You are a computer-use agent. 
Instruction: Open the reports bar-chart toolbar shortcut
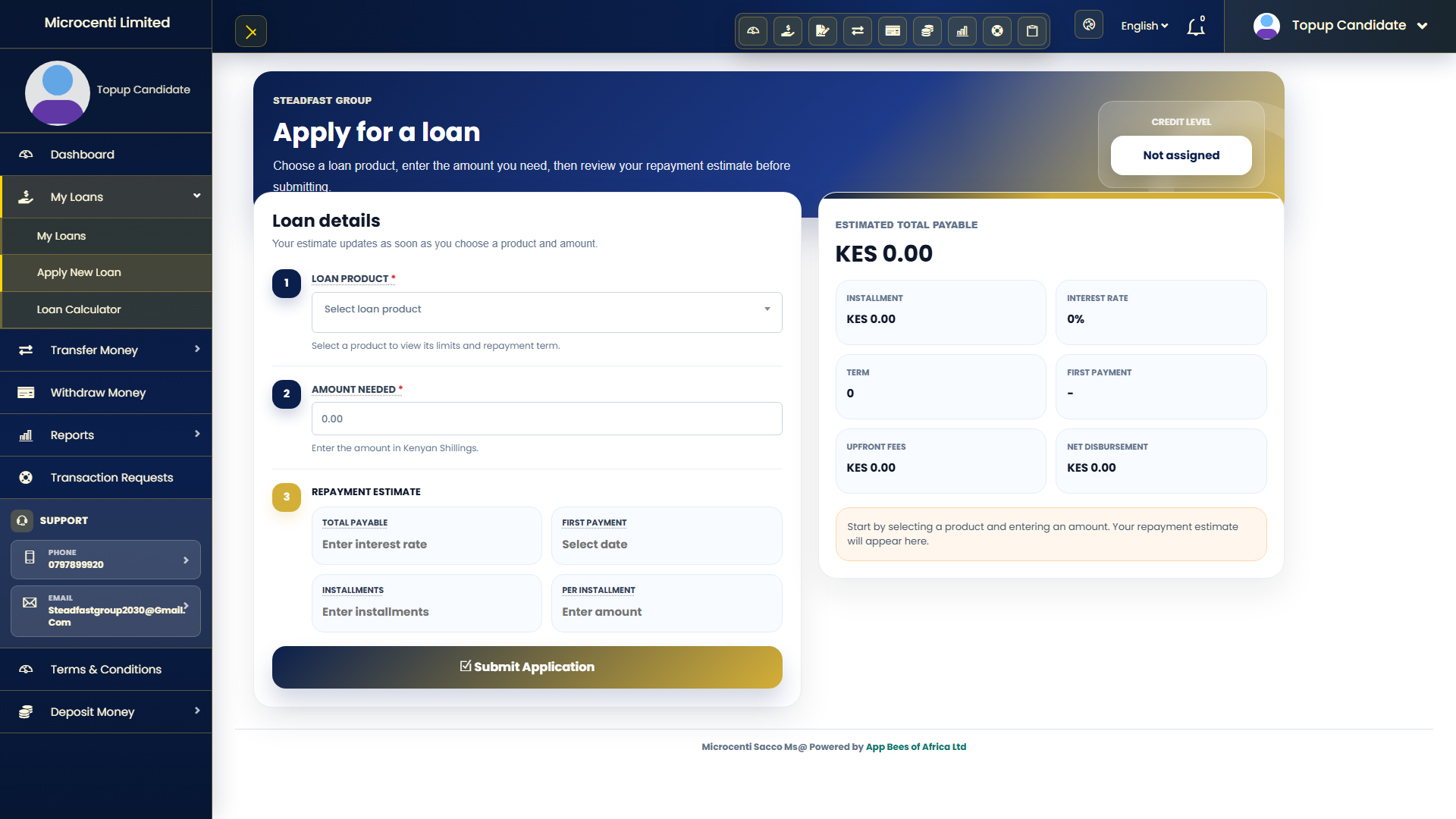point(962,31)
